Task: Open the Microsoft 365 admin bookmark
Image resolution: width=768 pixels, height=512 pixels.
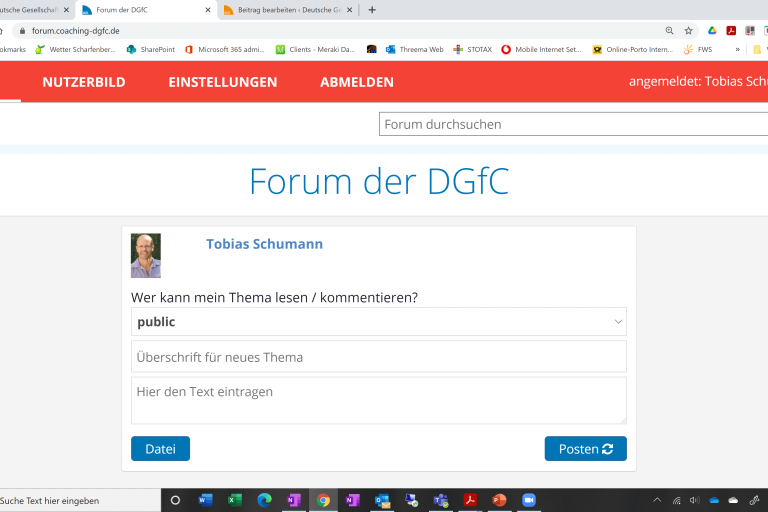Action: point(225,49)
